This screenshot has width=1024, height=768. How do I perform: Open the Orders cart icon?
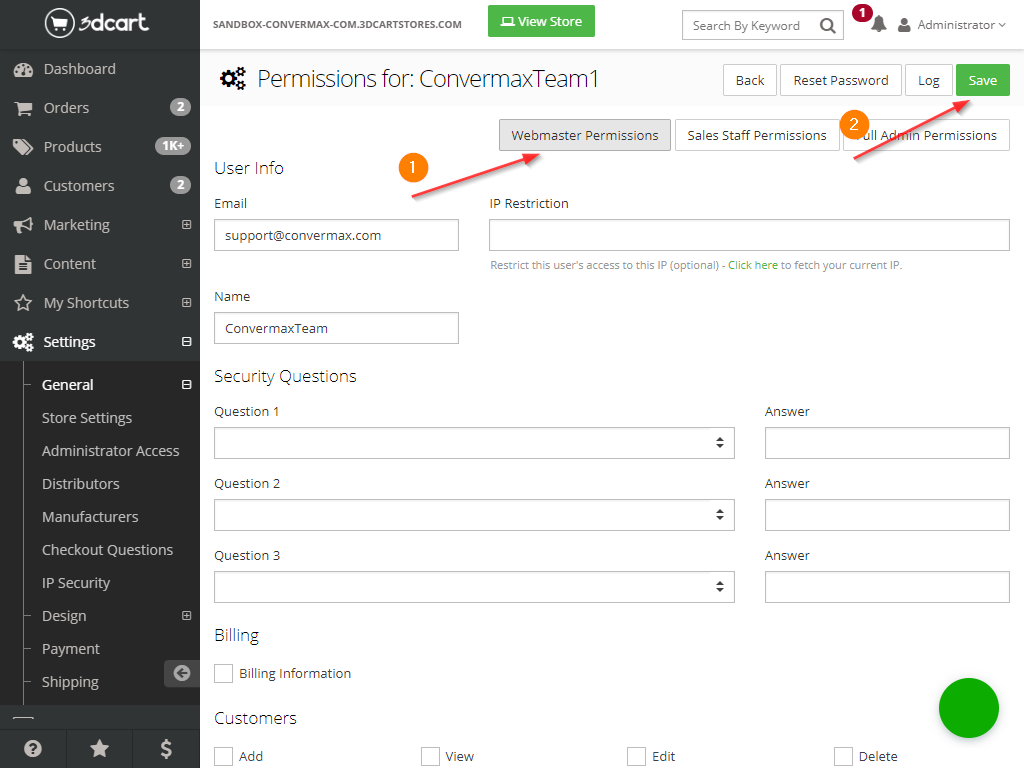click(x=24, y=108)
